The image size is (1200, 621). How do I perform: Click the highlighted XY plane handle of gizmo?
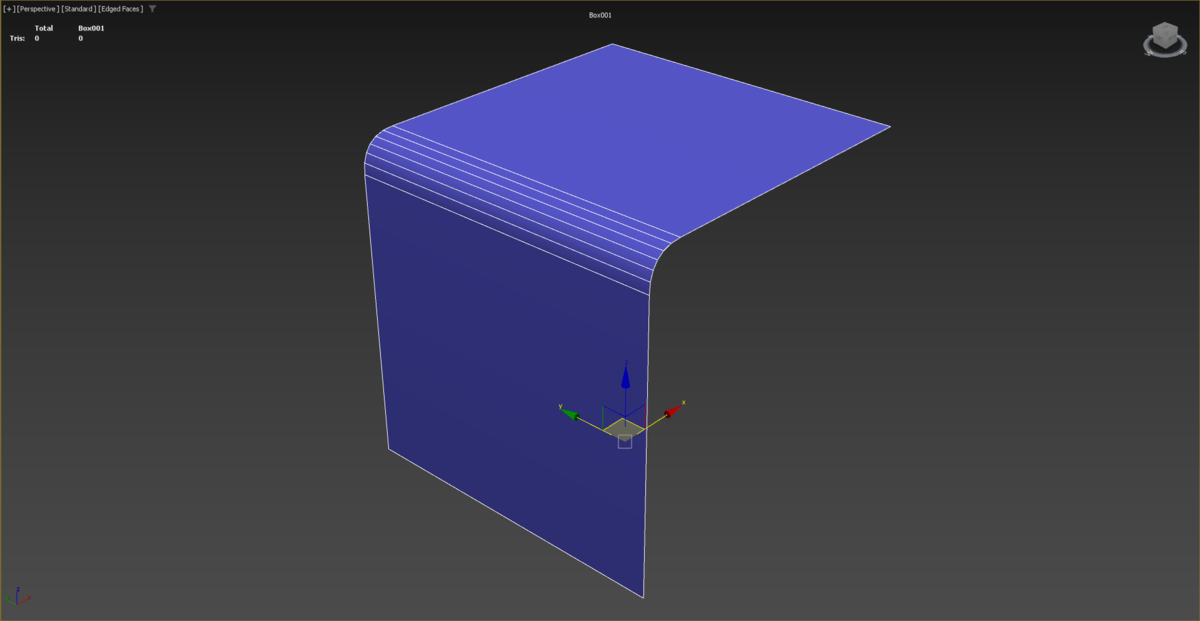624,427
